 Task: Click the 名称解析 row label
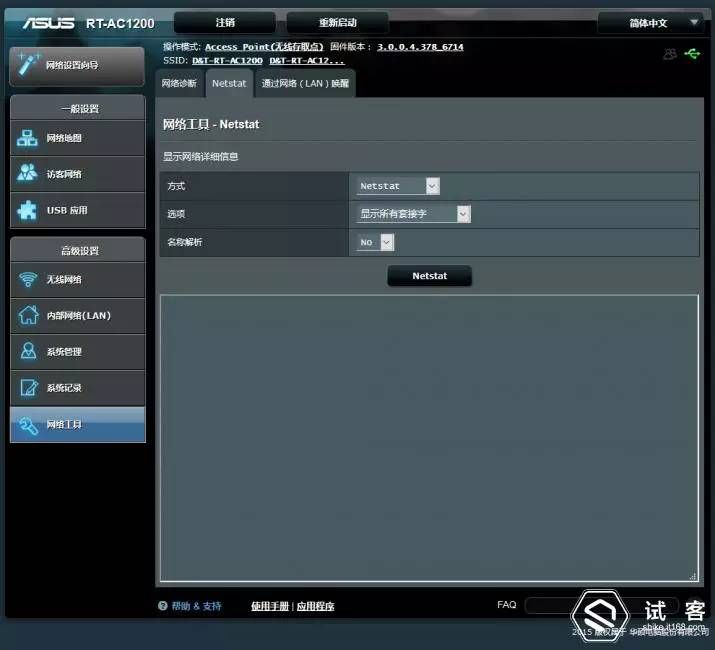[x=184, y=242]
